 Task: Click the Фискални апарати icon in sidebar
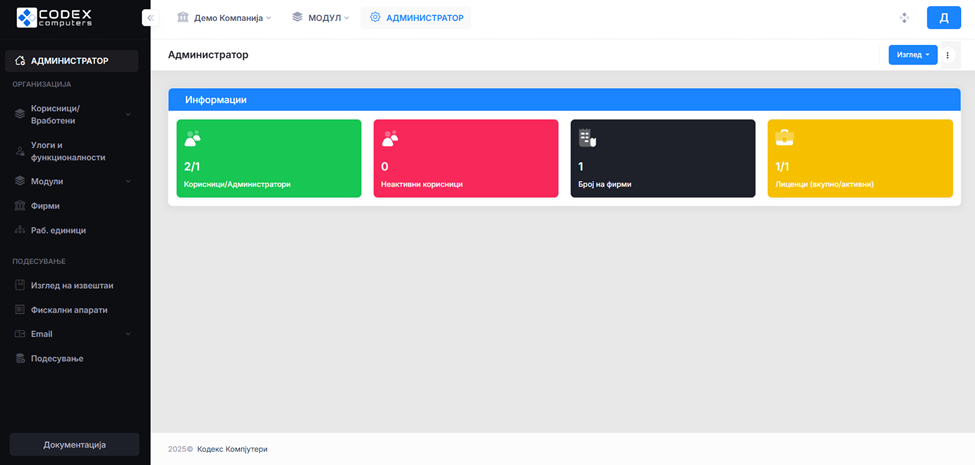[20, 310]
